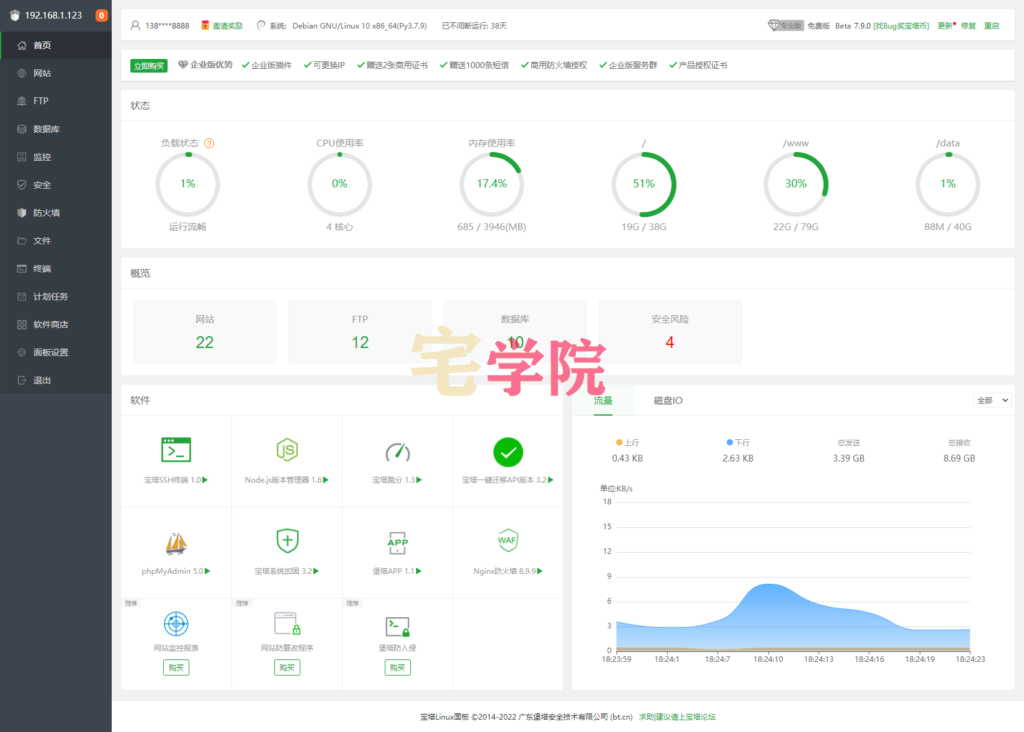Open the 宝塔一键迁移API green check icon
Screen dimensions: 1024x732
click(507, 452)
